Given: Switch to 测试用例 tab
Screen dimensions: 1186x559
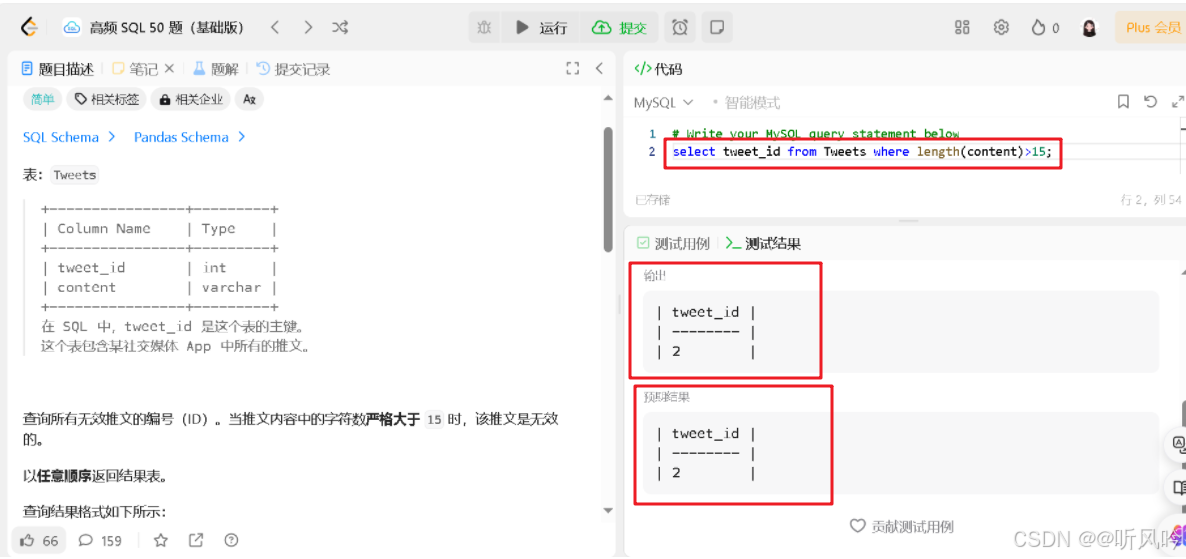Looking at the screenshot, I should (x=672, y=244).
